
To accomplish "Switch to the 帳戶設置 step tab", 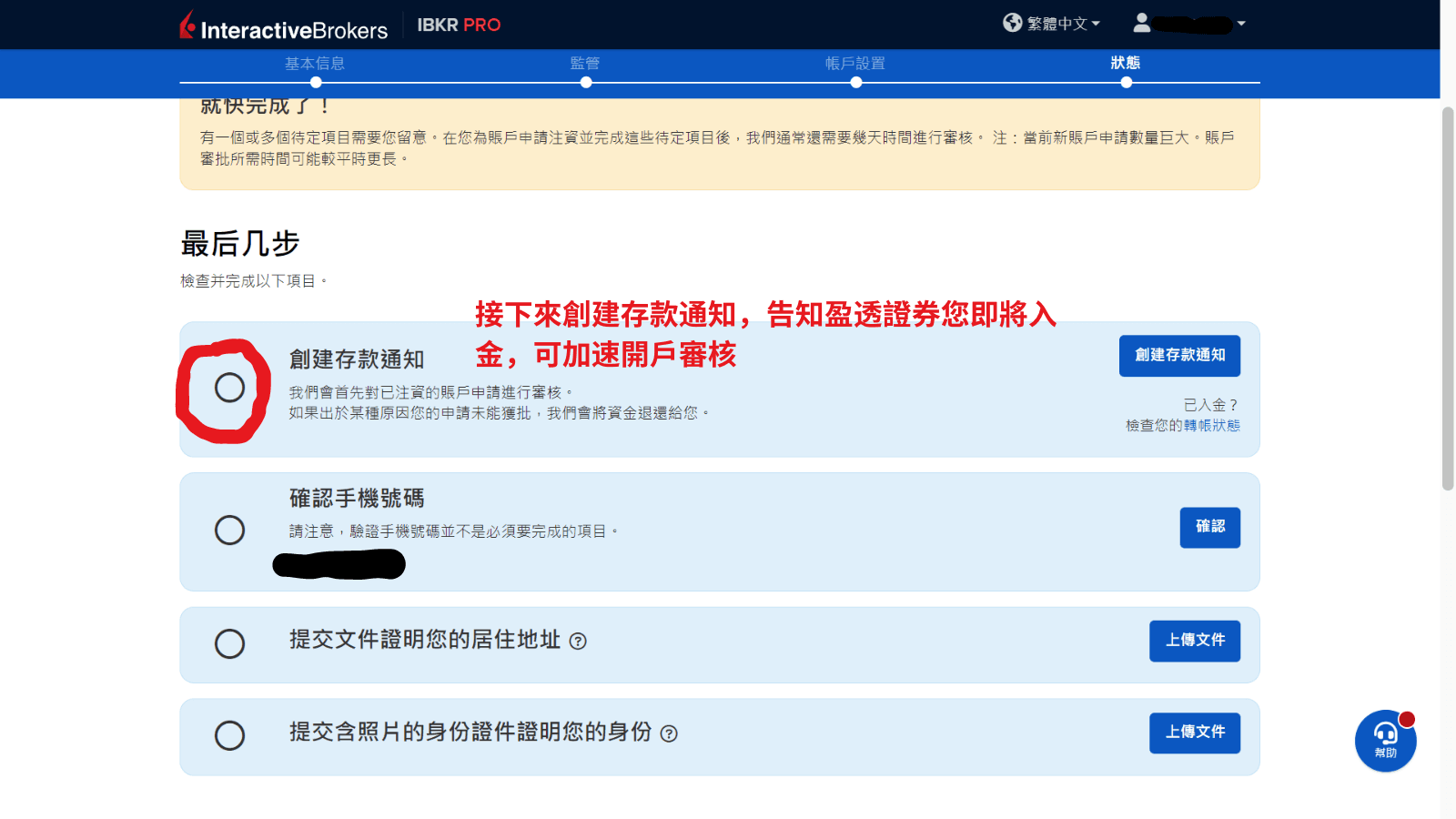I will click(855, 64).
